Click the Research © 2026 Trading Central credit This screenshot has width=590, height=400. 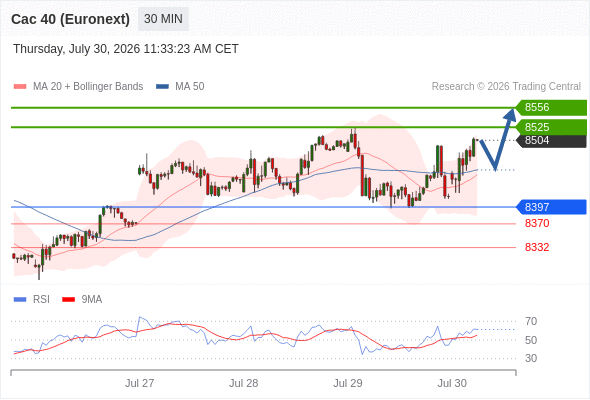506,87
